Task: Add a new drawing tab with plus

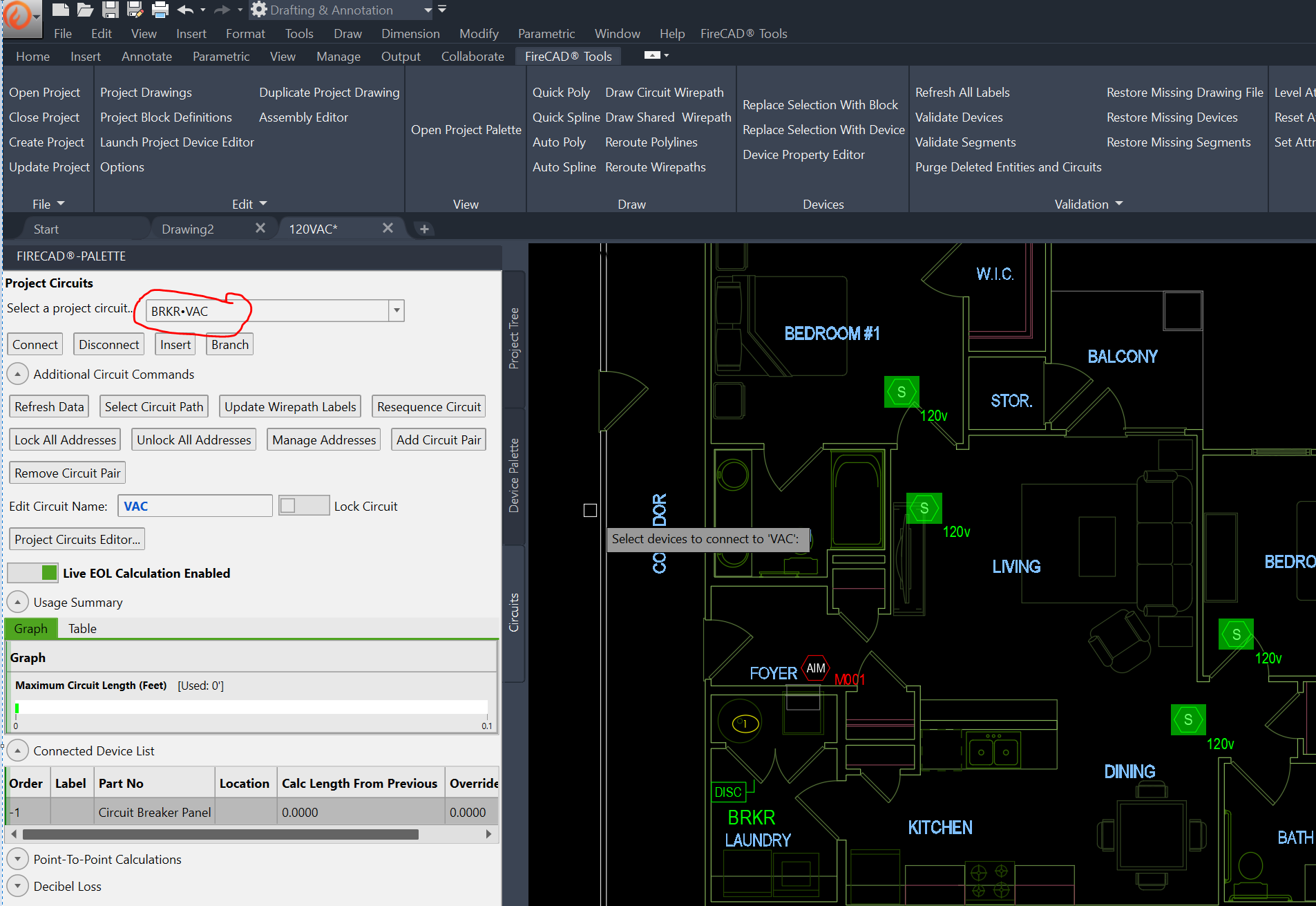Action: pyautogui.click(x=424, y=229)
